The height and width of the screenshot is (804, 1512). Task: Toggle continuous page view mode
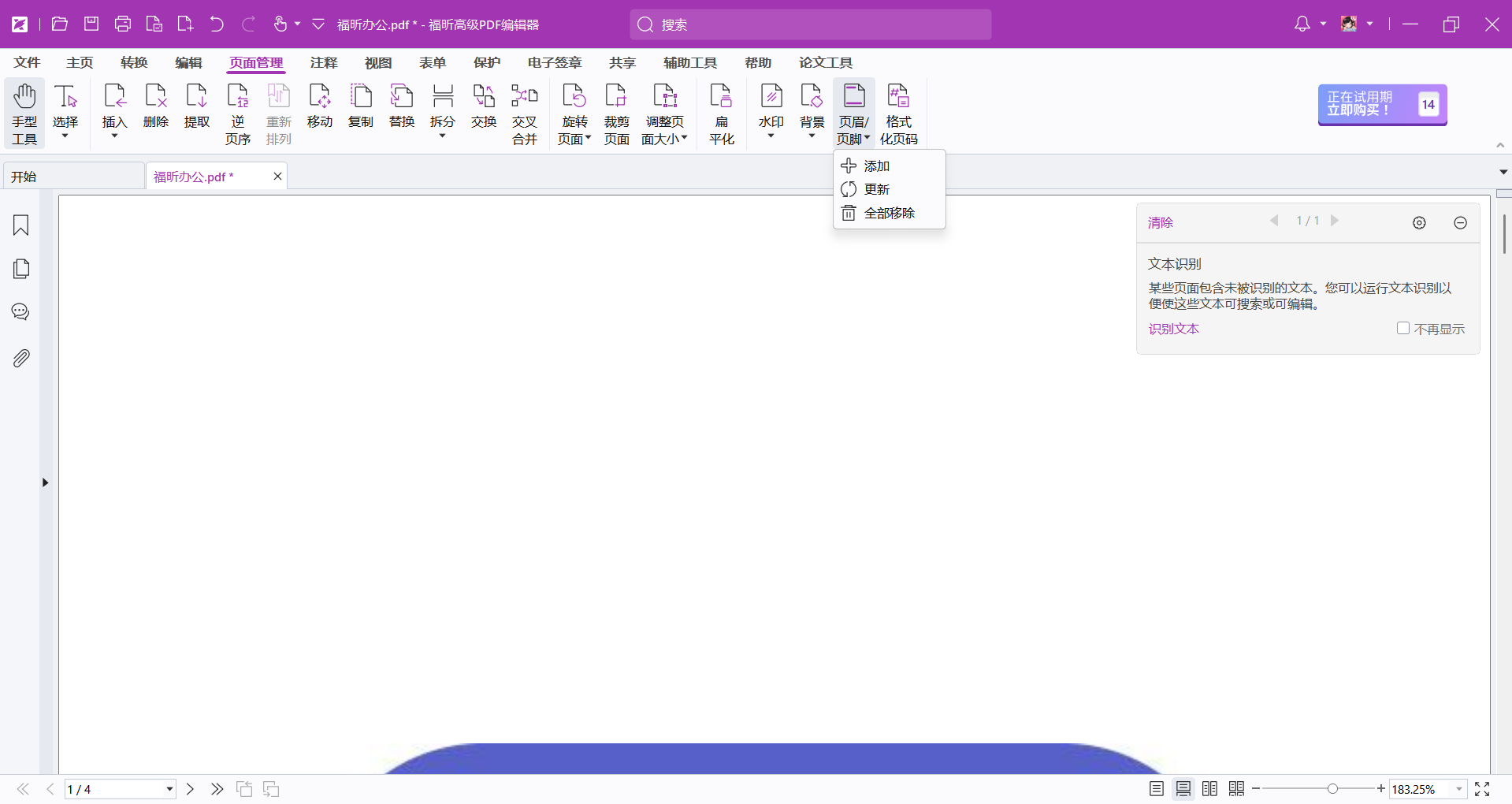pos(1183,789)
